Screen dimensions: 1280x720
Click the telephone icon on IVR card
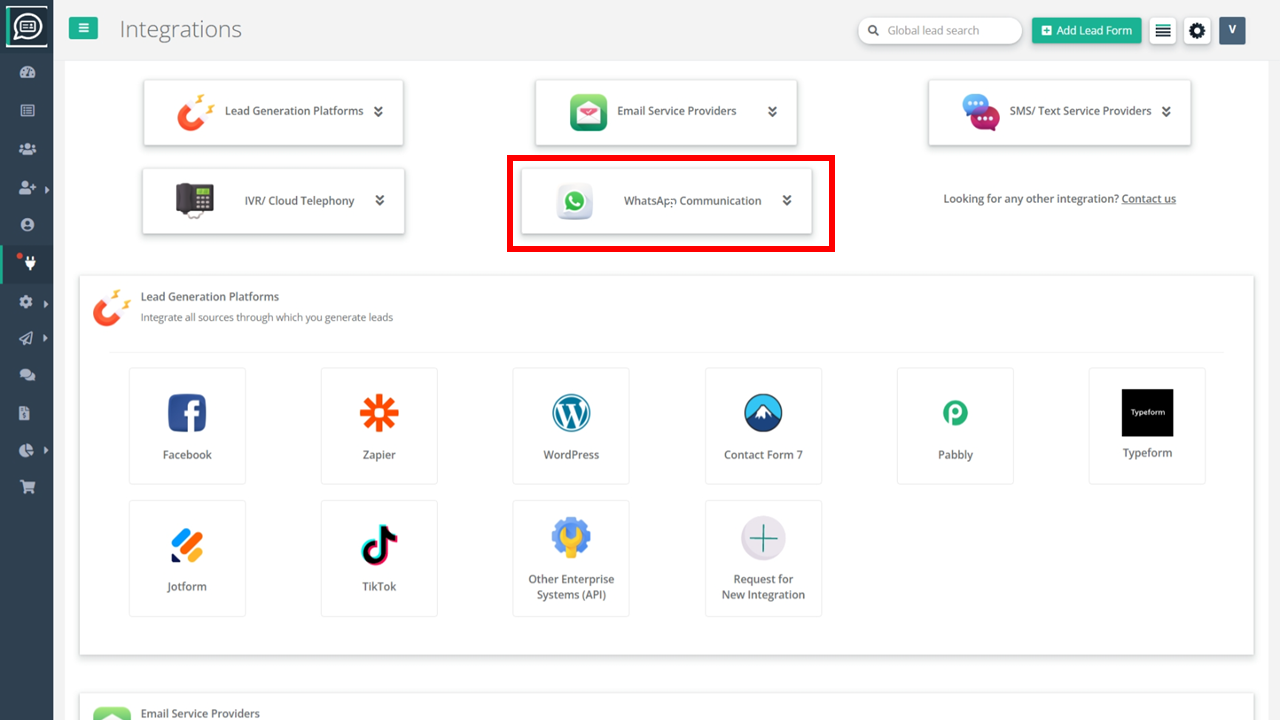click(x=195, y=200)
